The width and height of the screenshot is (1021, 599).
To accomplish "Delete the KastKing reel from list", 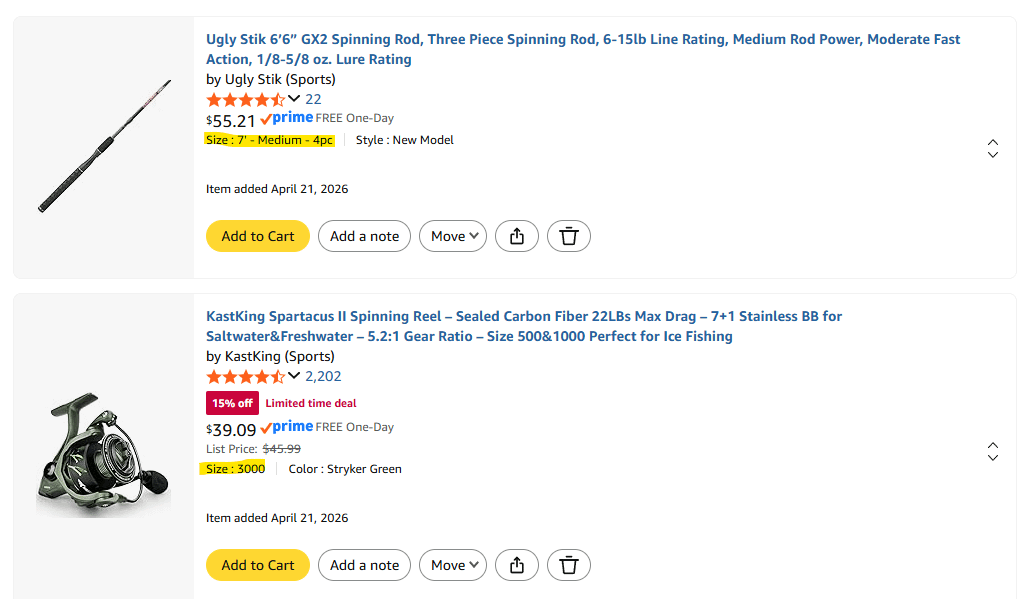I will coord(569,565).
